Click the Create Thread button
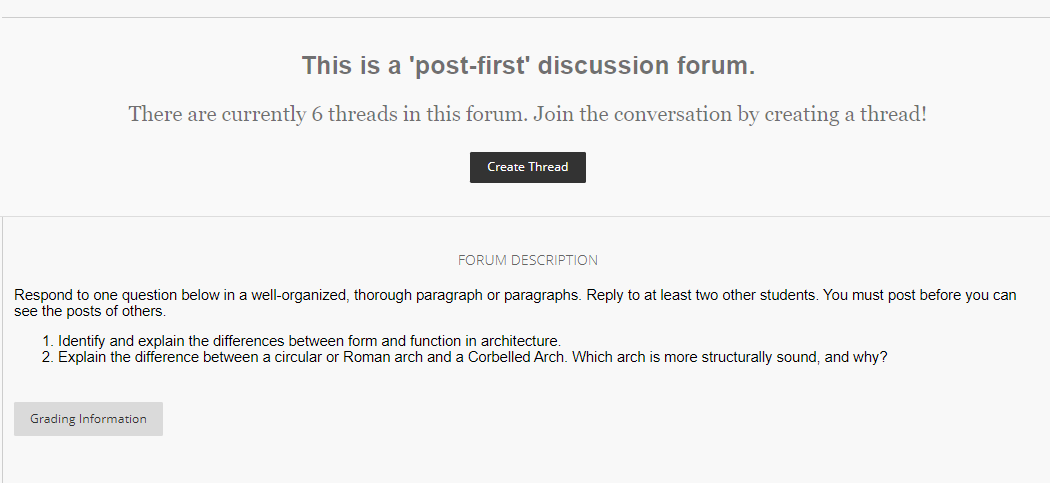This screenshot has width=1050, height=483. (x=528, y=167)
